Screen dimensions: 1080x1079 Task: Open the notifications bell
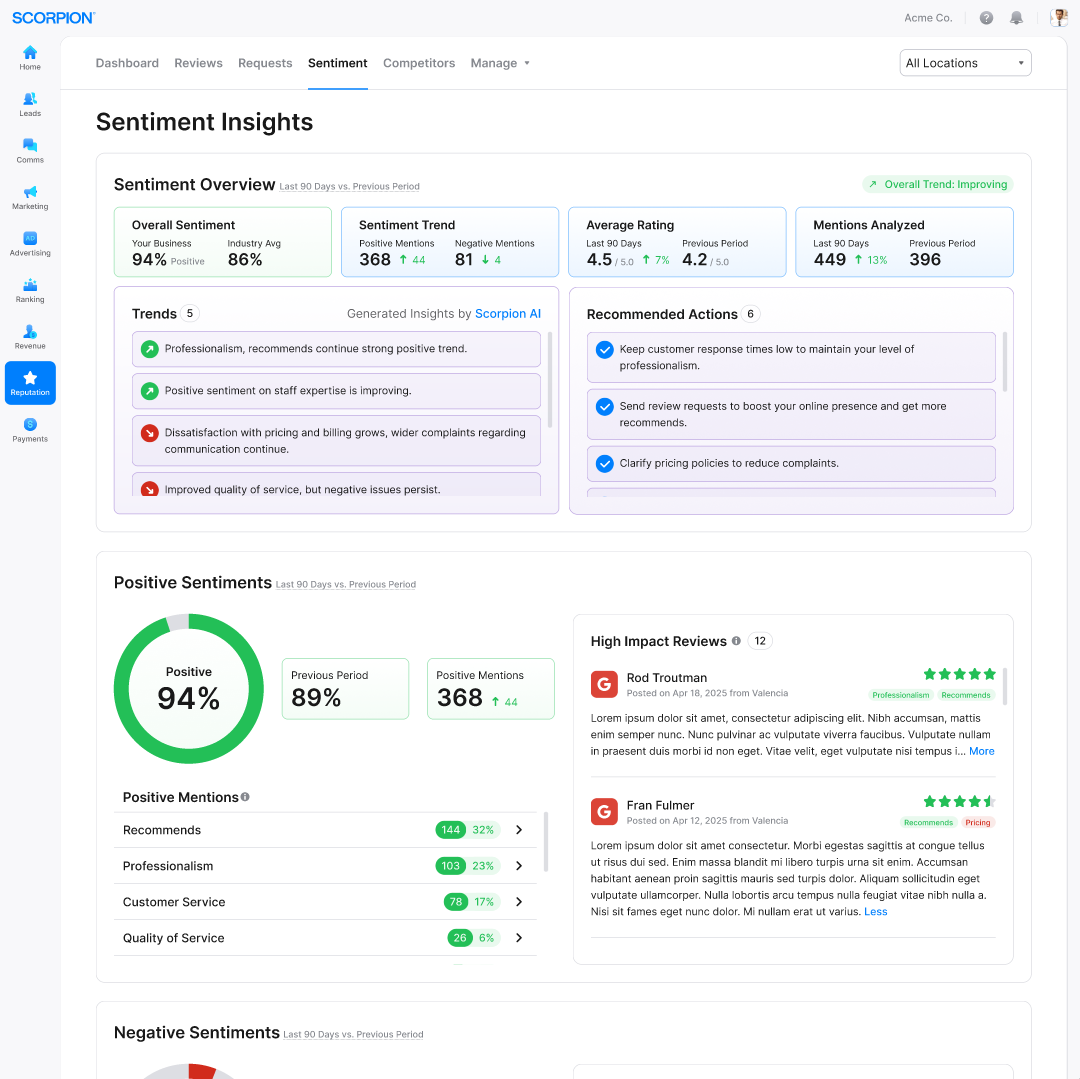click(1016, 18)
